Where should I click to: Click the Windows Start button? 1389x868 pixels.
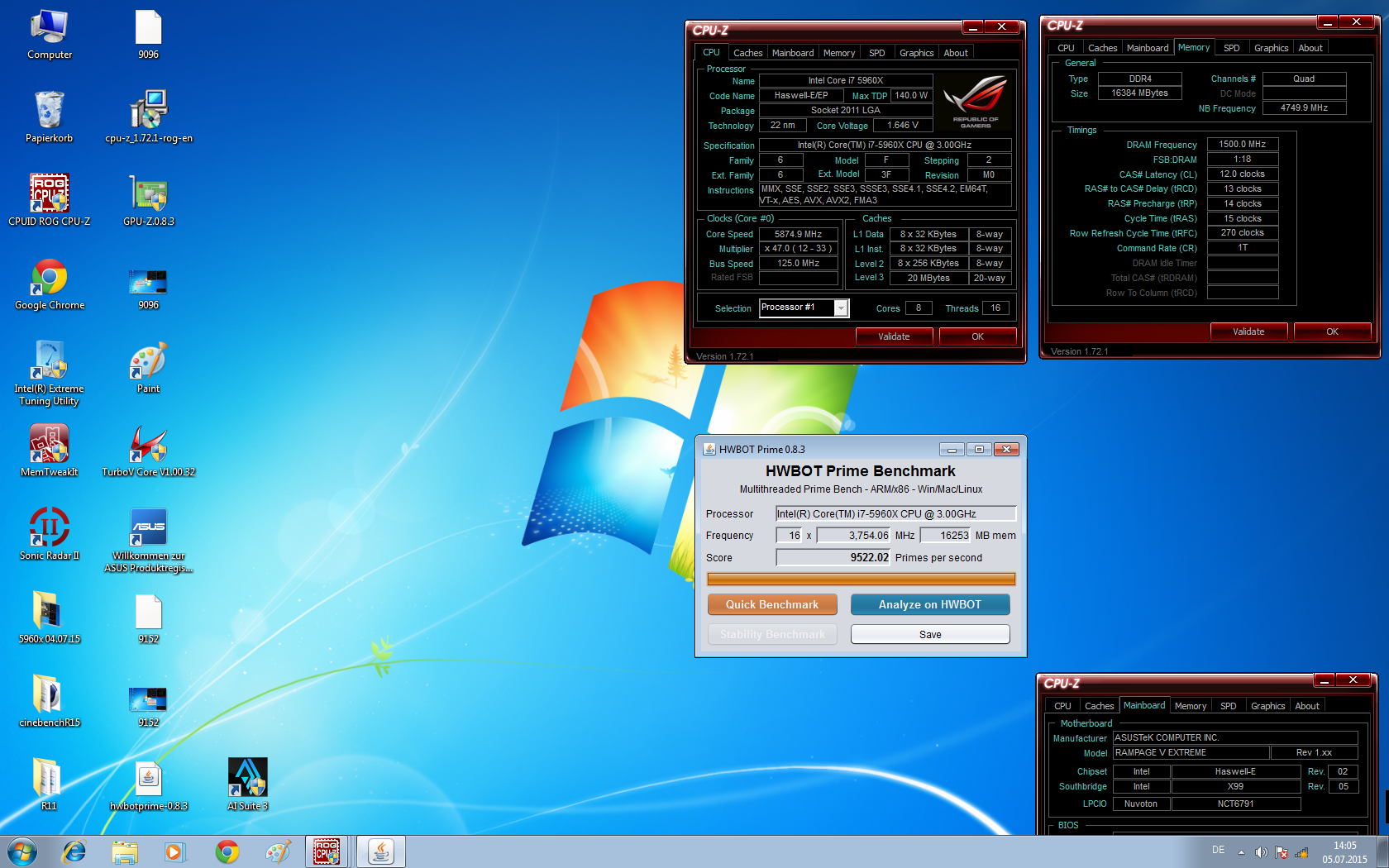tap(22, 851)
